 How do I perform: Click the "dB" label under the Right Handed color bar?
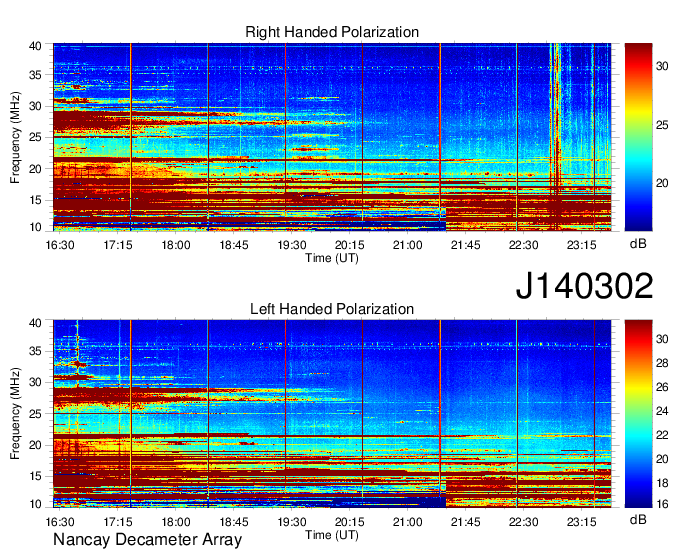(x=638, y=244)
